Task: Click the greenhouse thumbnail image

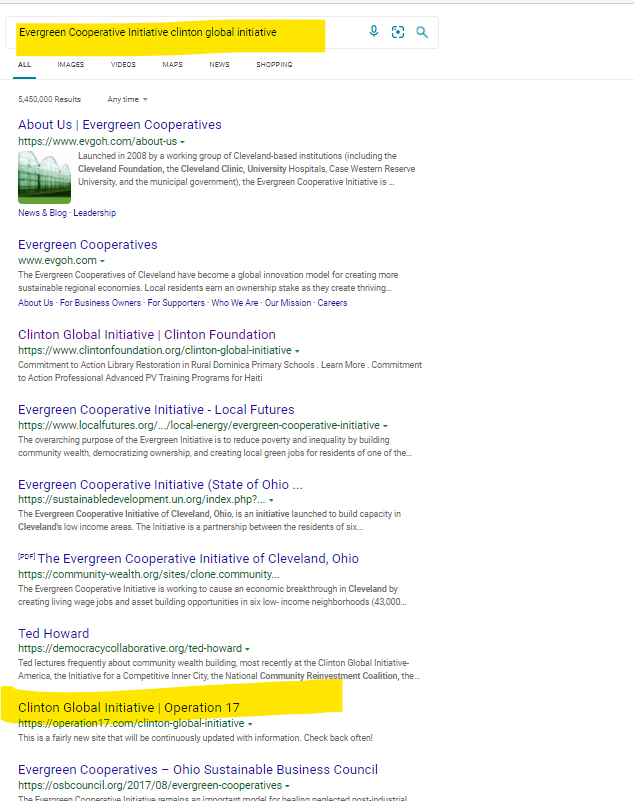Action: pos(44,177)
